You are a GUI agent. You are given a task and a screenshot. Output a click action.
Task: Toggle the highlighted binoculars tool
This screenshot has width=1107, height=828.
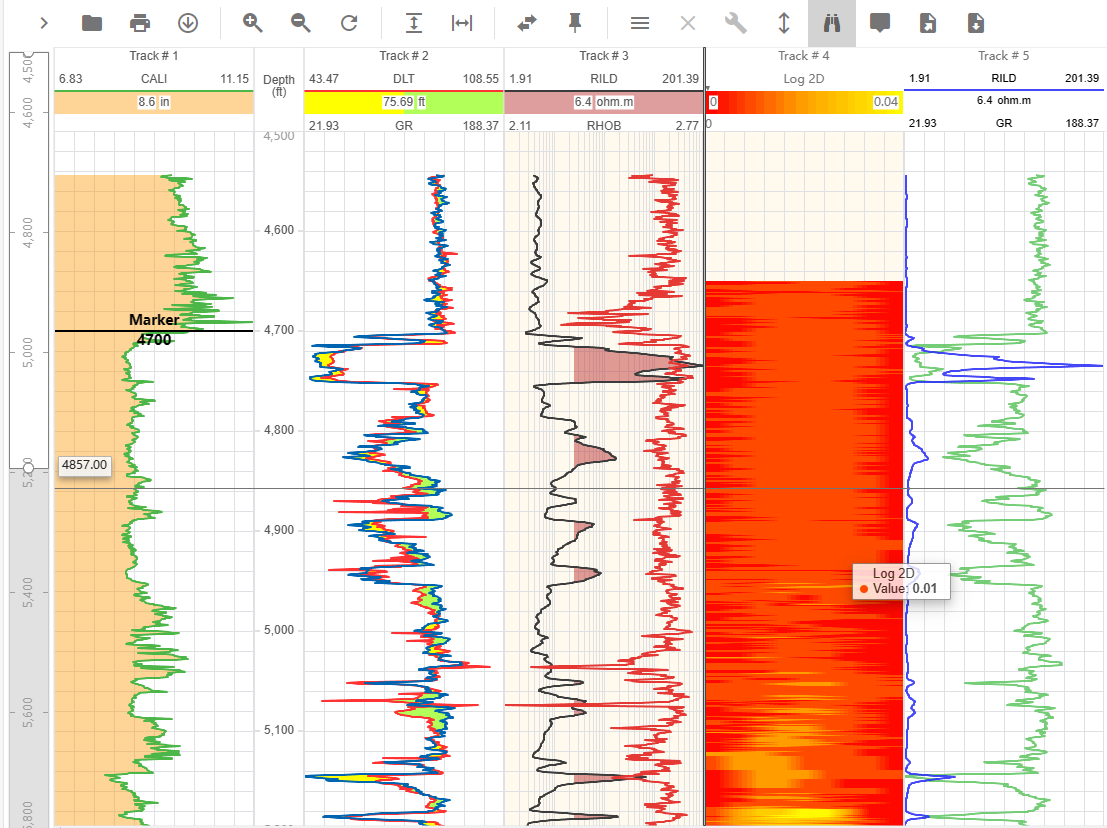click(x=832, y=23)
